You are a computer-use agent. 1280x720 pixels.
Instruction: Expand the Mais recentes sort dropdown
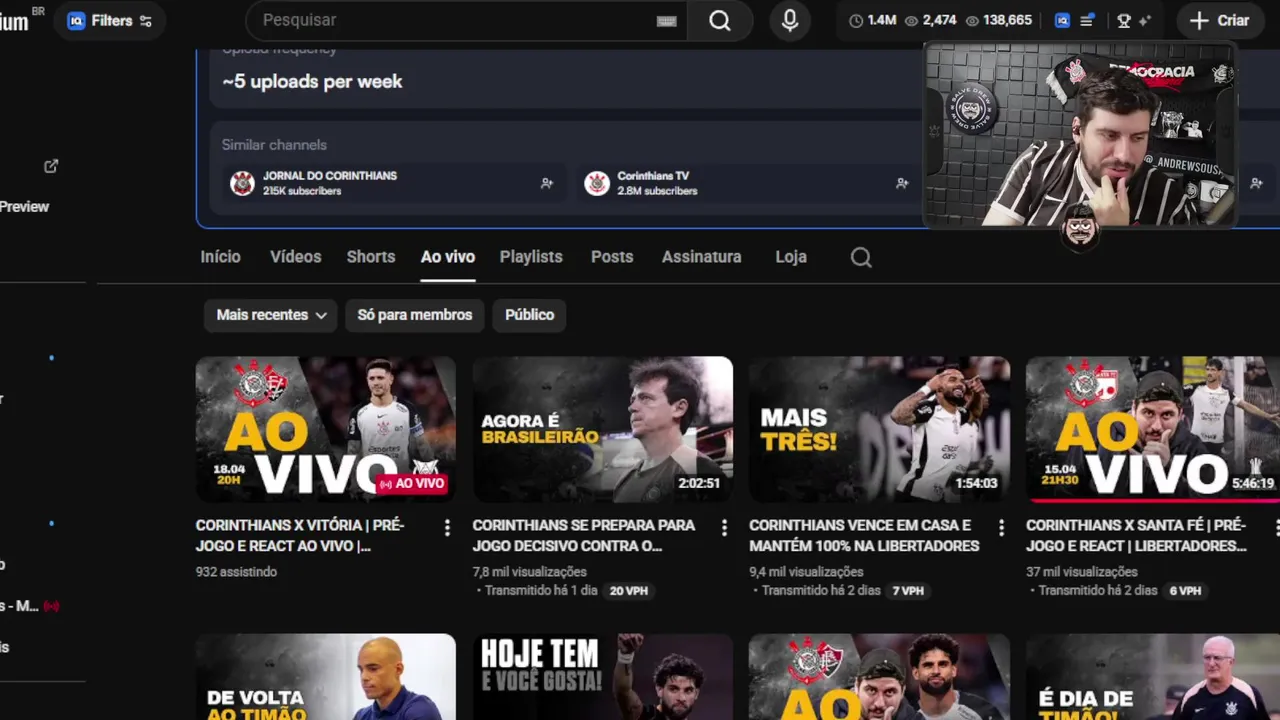(271, 315)
